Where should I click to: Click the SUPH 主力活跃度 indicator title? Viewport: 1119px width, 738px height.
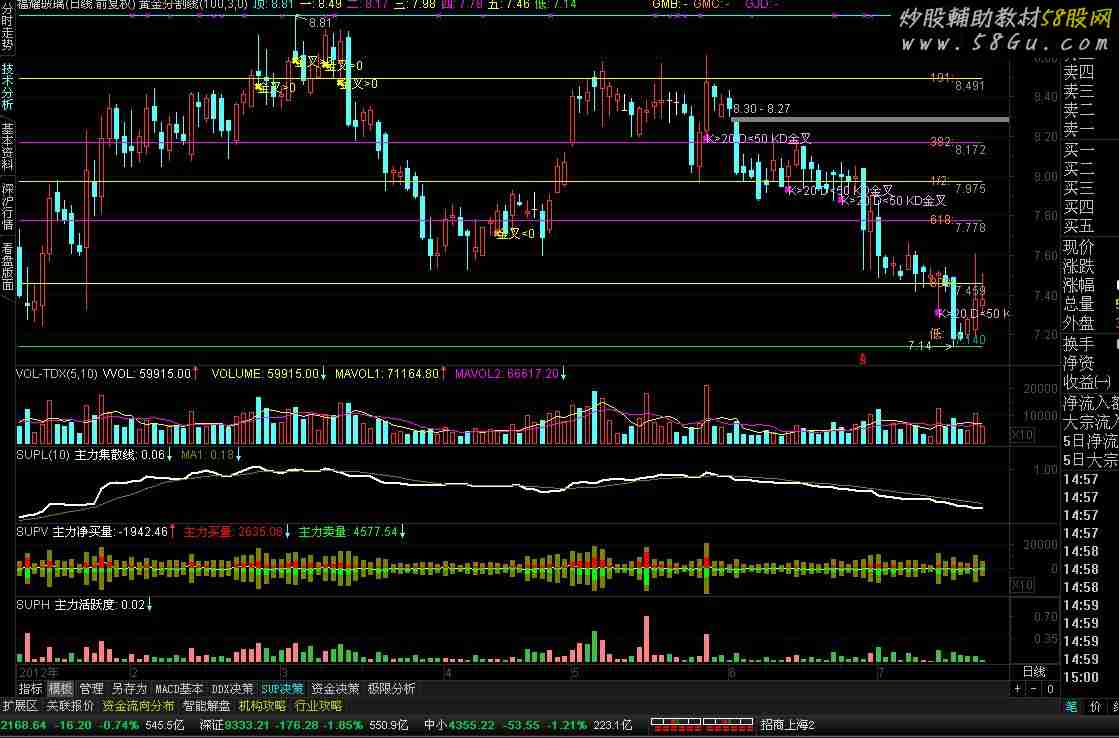tap(84, 605)
